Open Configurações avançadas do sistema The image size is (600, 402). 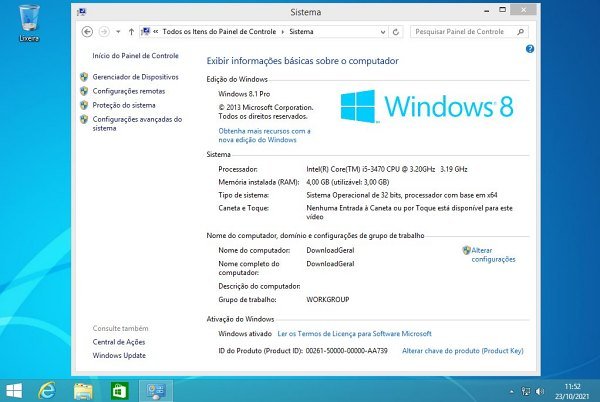pyautogui.click(x=137, y=124)
